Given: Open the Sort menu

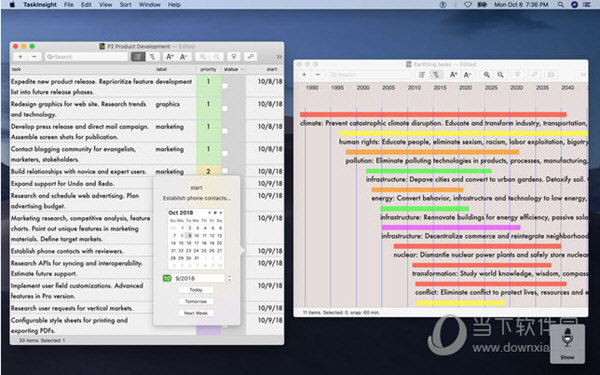Looking at the screenshot, I should [126, 5].
